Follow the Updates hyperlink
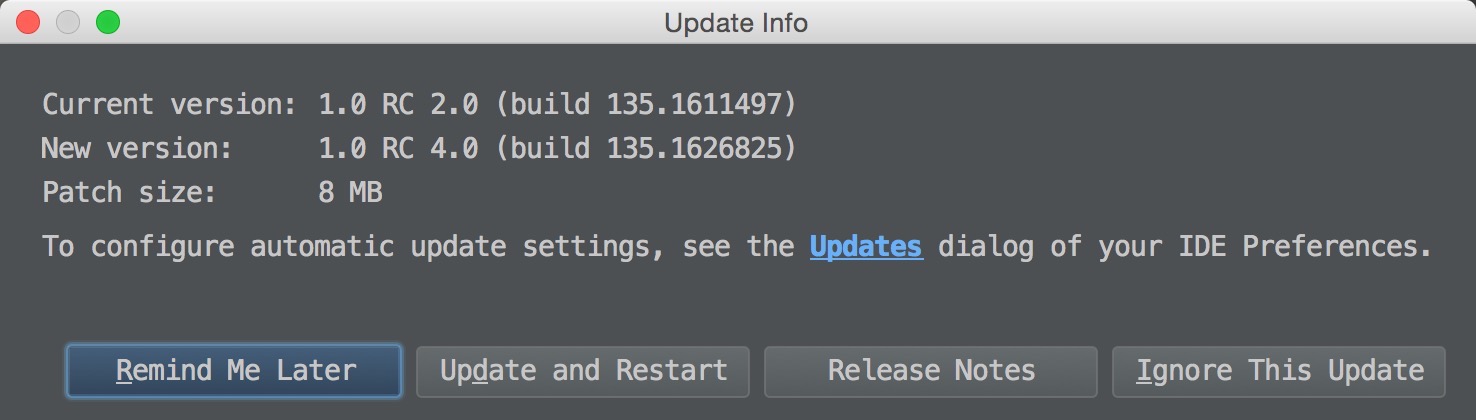1476x420 pixels. tap(866, 246)
